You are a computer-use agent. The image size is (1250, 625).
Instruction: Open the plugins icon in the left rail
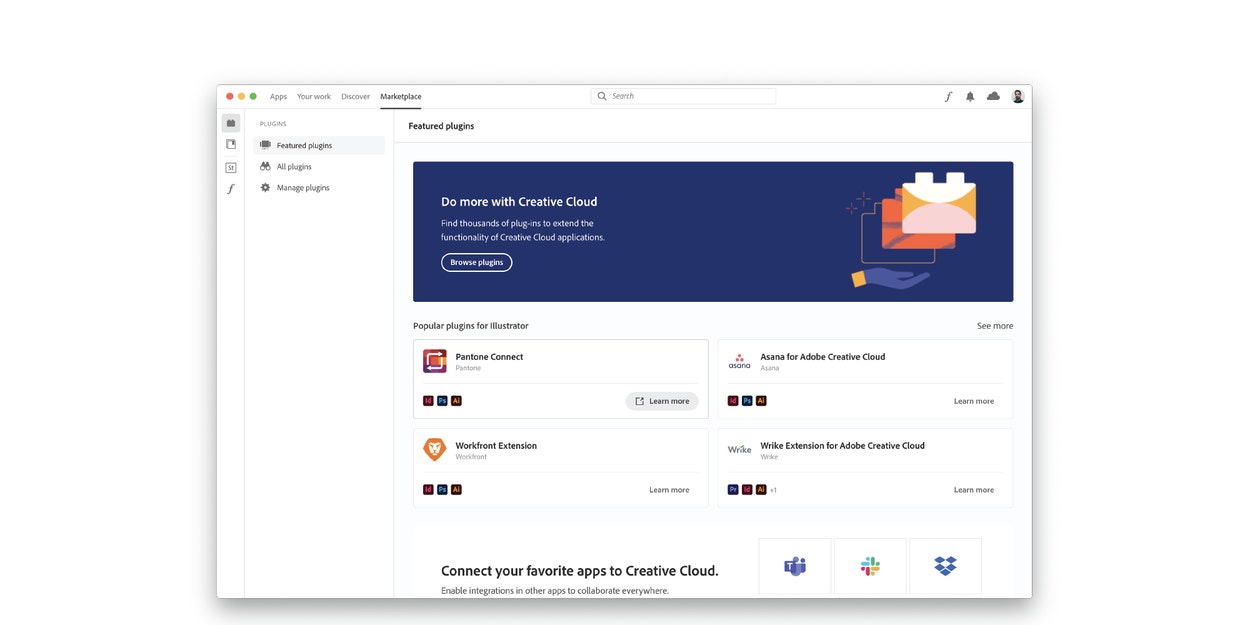231,123
